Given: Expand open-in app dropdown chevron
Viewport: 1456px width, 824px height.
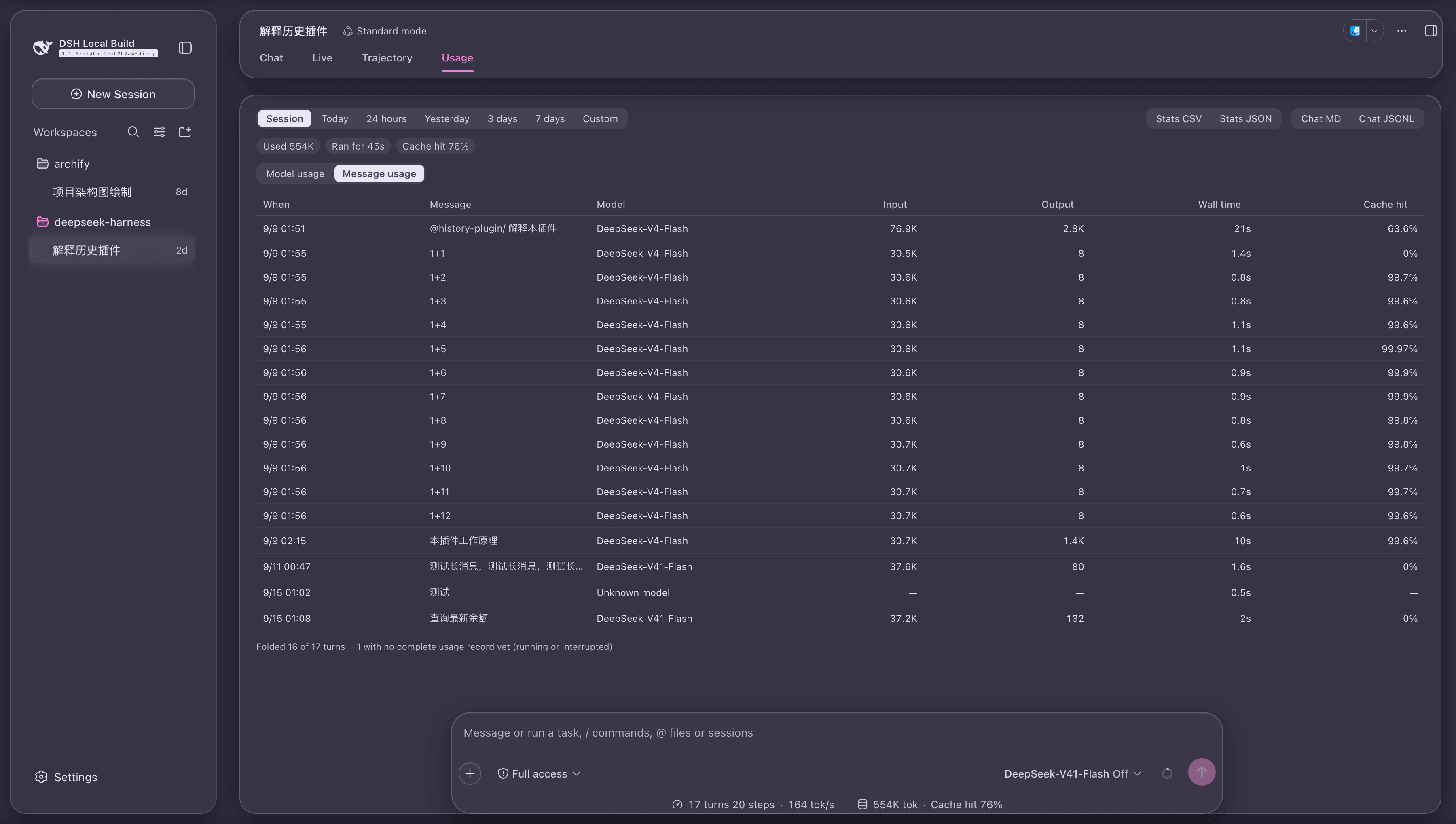Looking at the screenshot, I should click(x=1374, y=31).
